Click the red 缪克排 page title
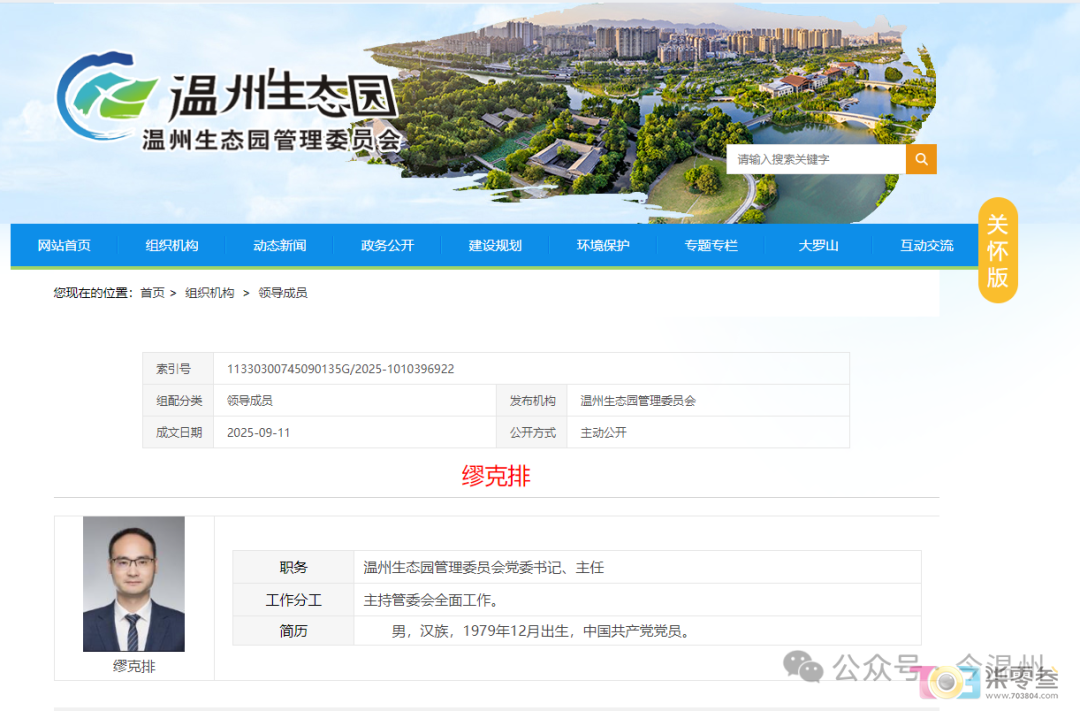 (496, 476)
